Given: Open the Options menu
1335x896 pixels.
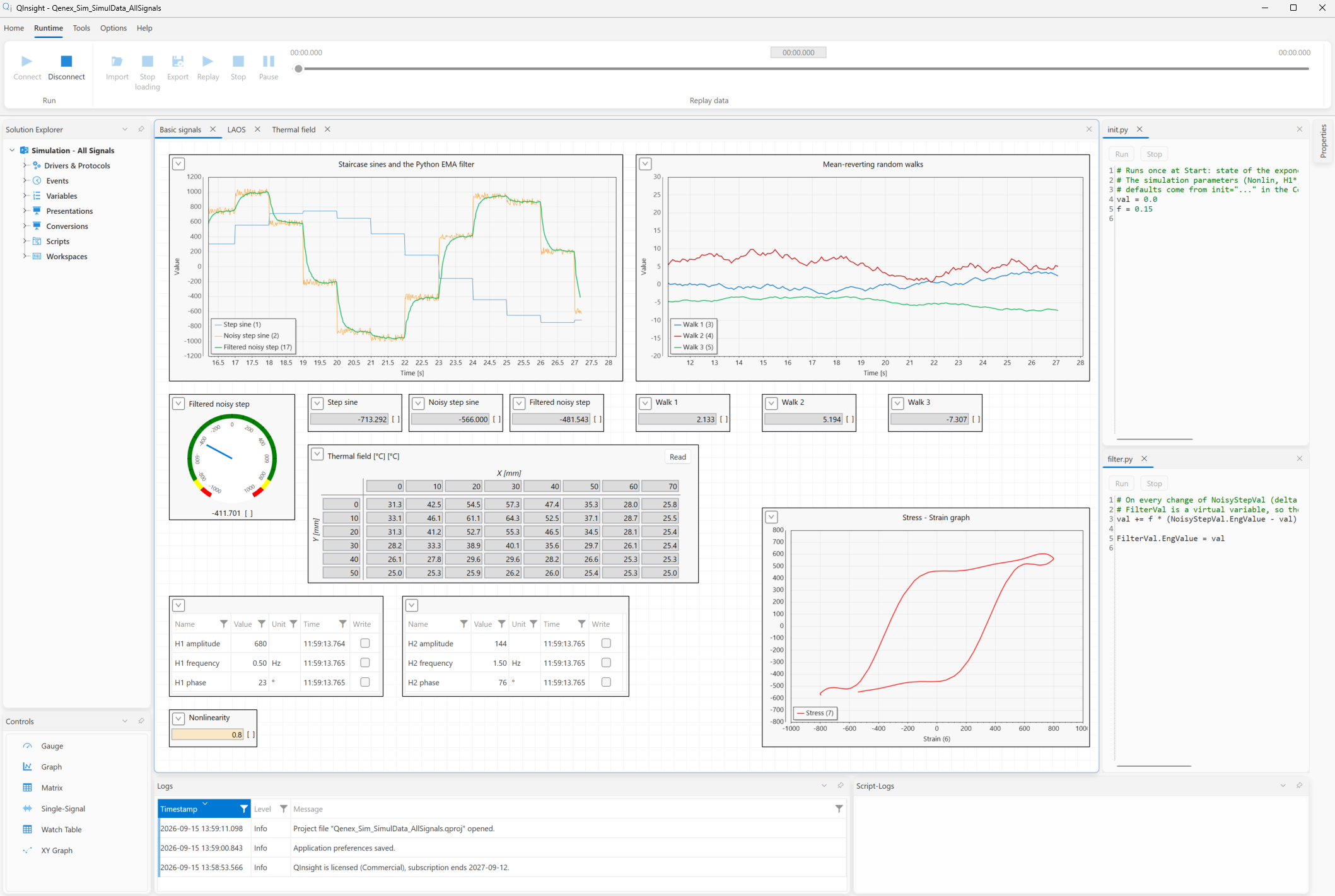Looking at the screenshot, I should coord(114,28).
